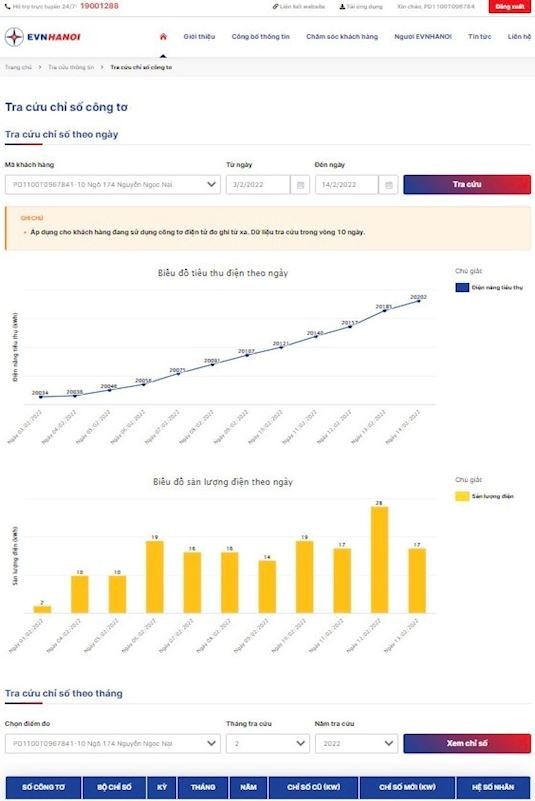The height and width of the screenshot is (801, 535).
Task: Click the phone hotline icon 19001288
Action: 8,7
